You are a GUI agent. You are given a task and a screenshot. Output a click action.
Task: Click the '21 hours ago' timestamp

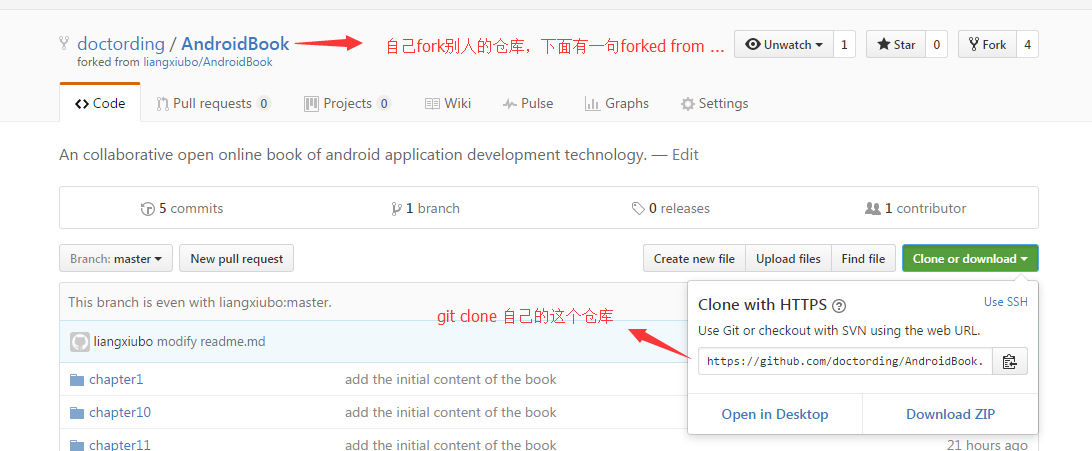[987, 445]
